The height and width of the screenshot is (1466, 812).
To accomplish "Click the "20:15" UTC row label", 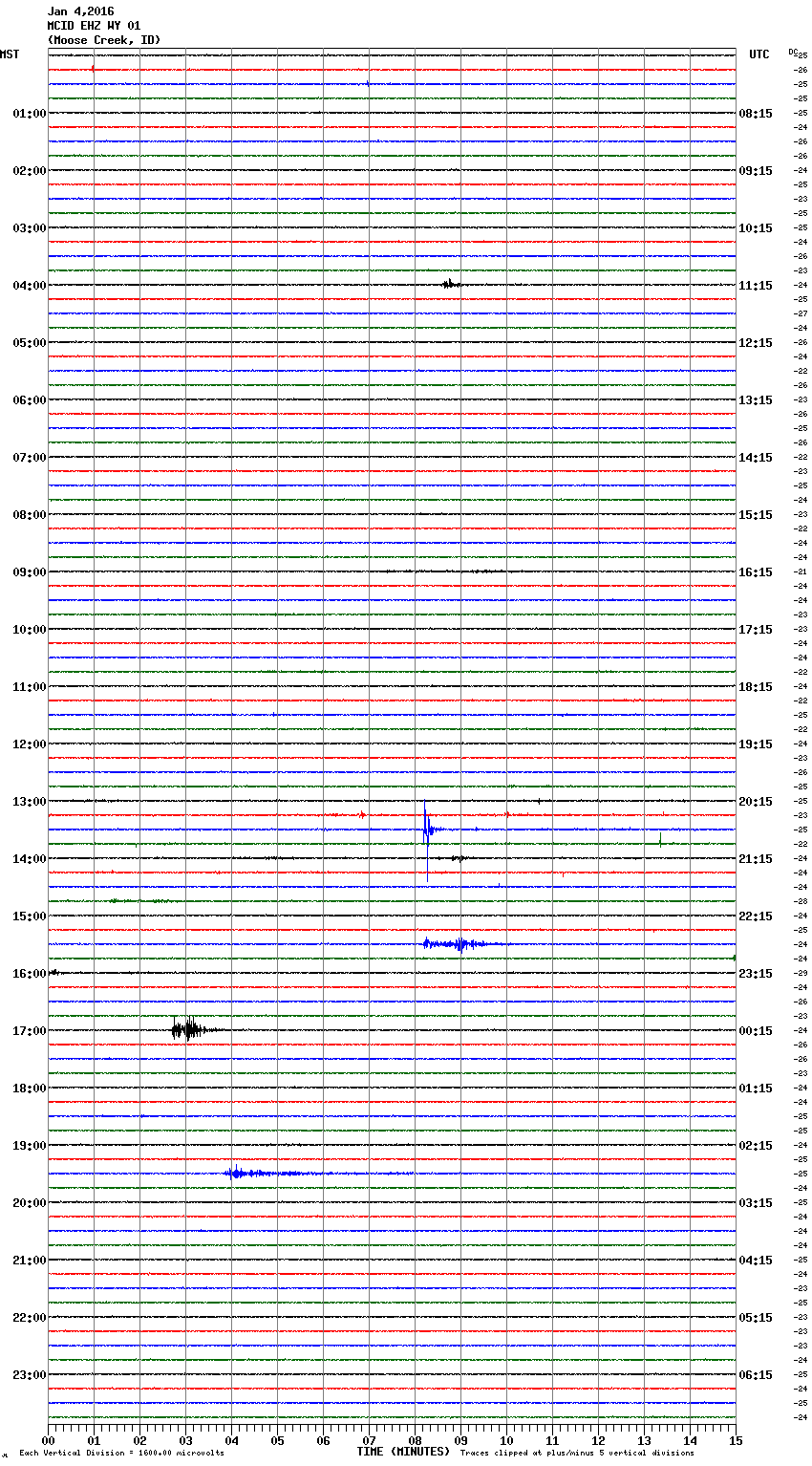I will coord(756,802).
